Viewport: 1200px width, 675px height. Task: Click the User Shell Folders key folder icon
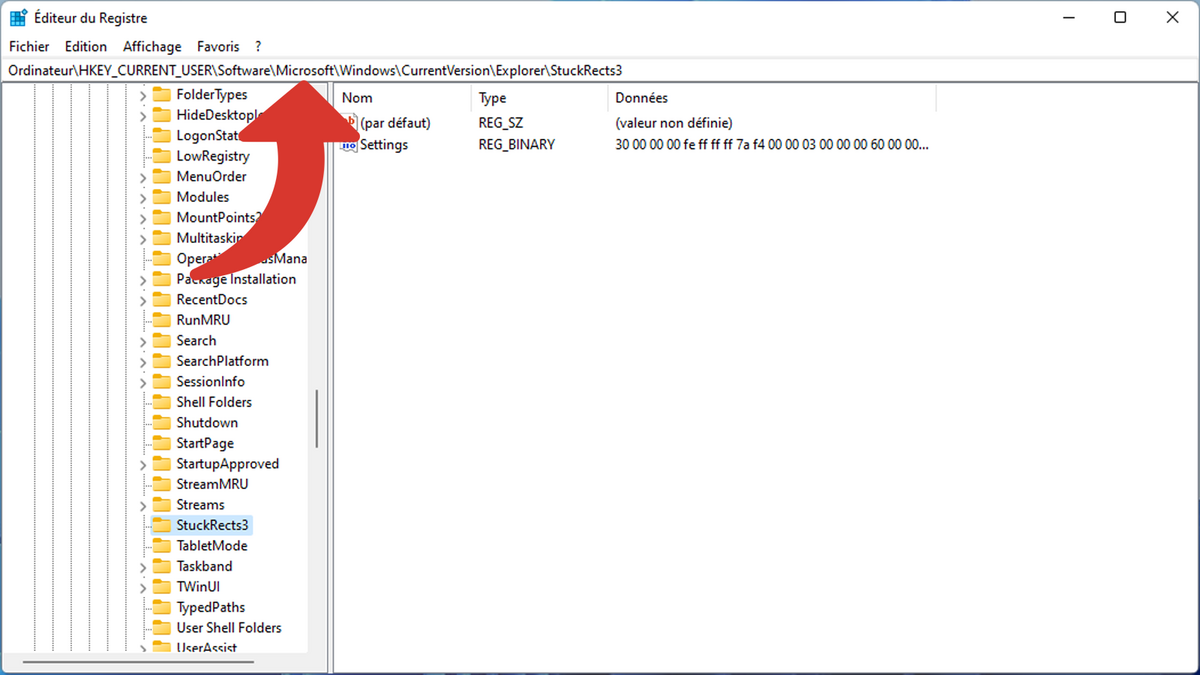pyautogui.click(x=161, y=628)
